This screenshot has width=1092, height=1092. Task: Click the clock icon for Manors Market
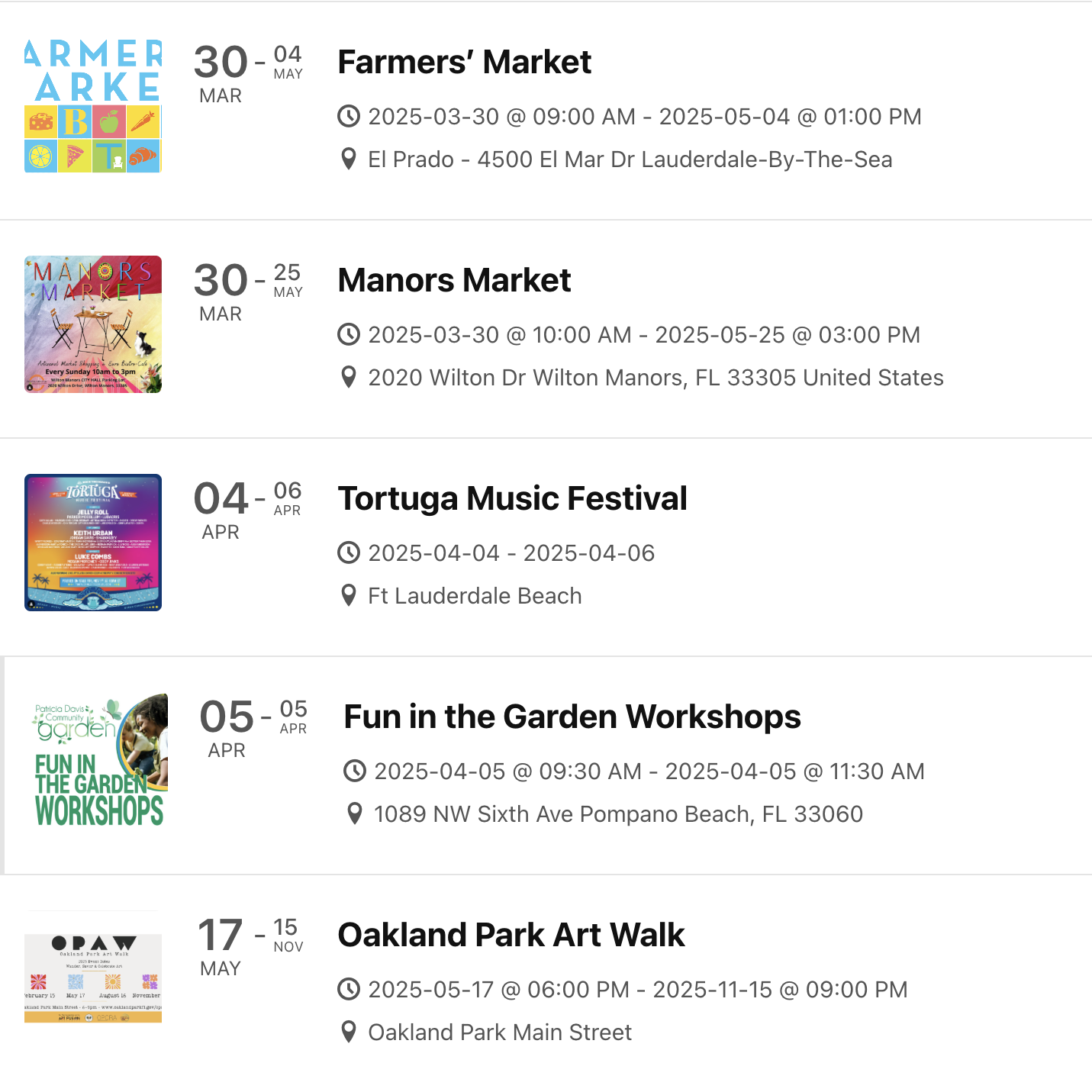(349, 335)
